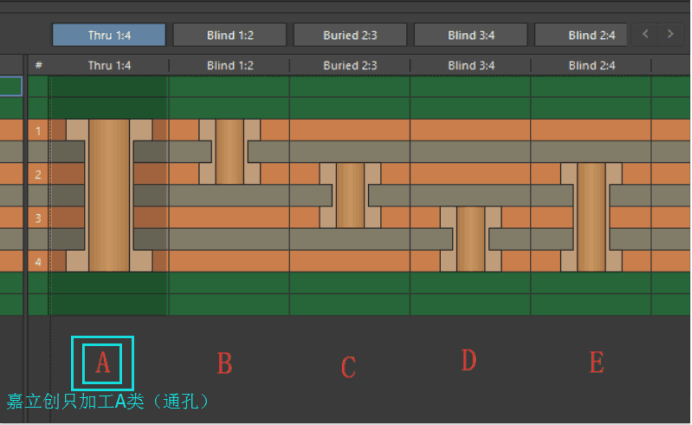Select the Blind 1:2 via drawing
The height and width of the screenshot is (425, 692).
230,151
